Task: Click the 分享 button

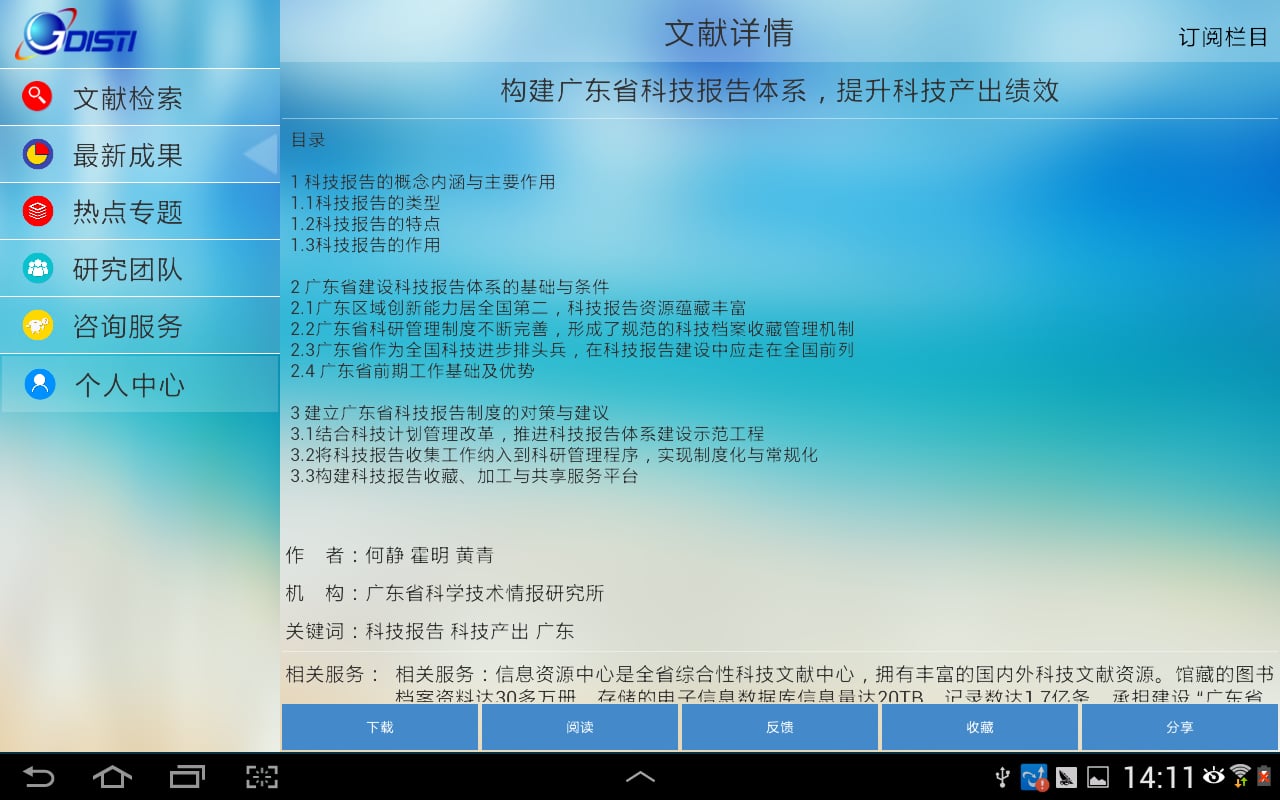Action: pyautogui.click(x=1180, y=727)
